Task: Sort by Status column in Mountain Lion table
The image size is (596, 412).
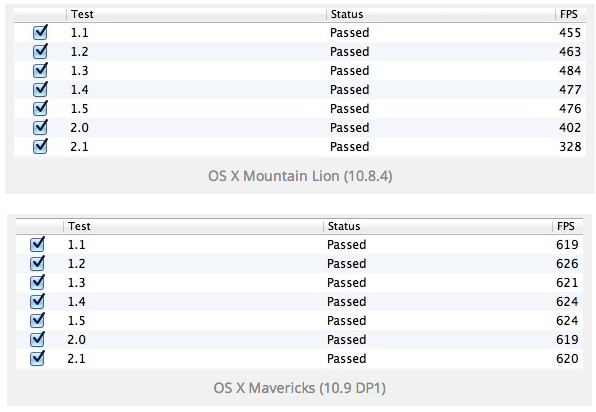Action: click(441, 14)
